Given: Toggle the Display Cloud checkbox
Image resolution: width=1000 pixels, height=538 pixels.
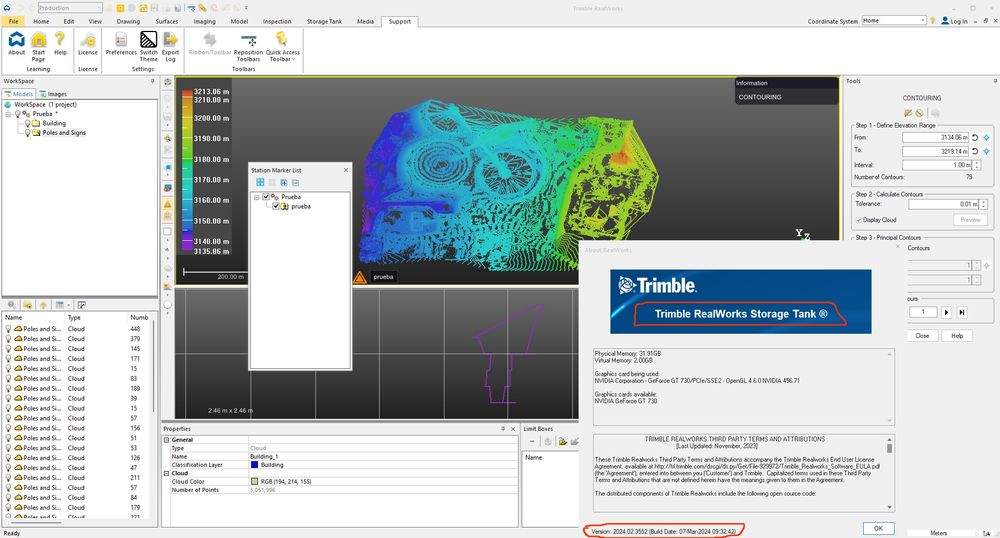Looking at the screenshot, I should coord(858,220).
